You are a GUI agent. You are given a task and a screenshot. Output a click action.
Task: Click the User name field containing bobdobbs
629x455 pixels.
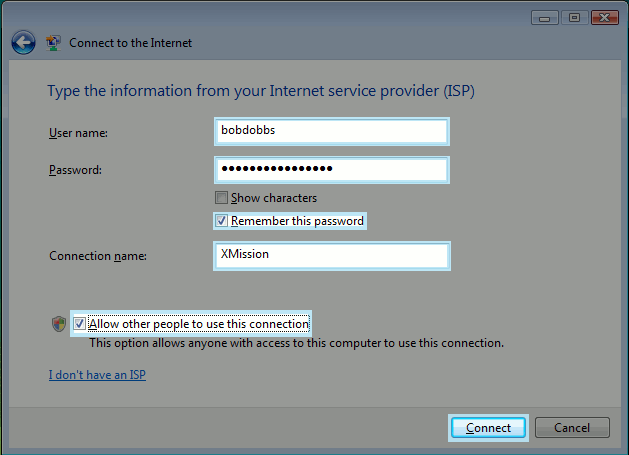(331, 132)
